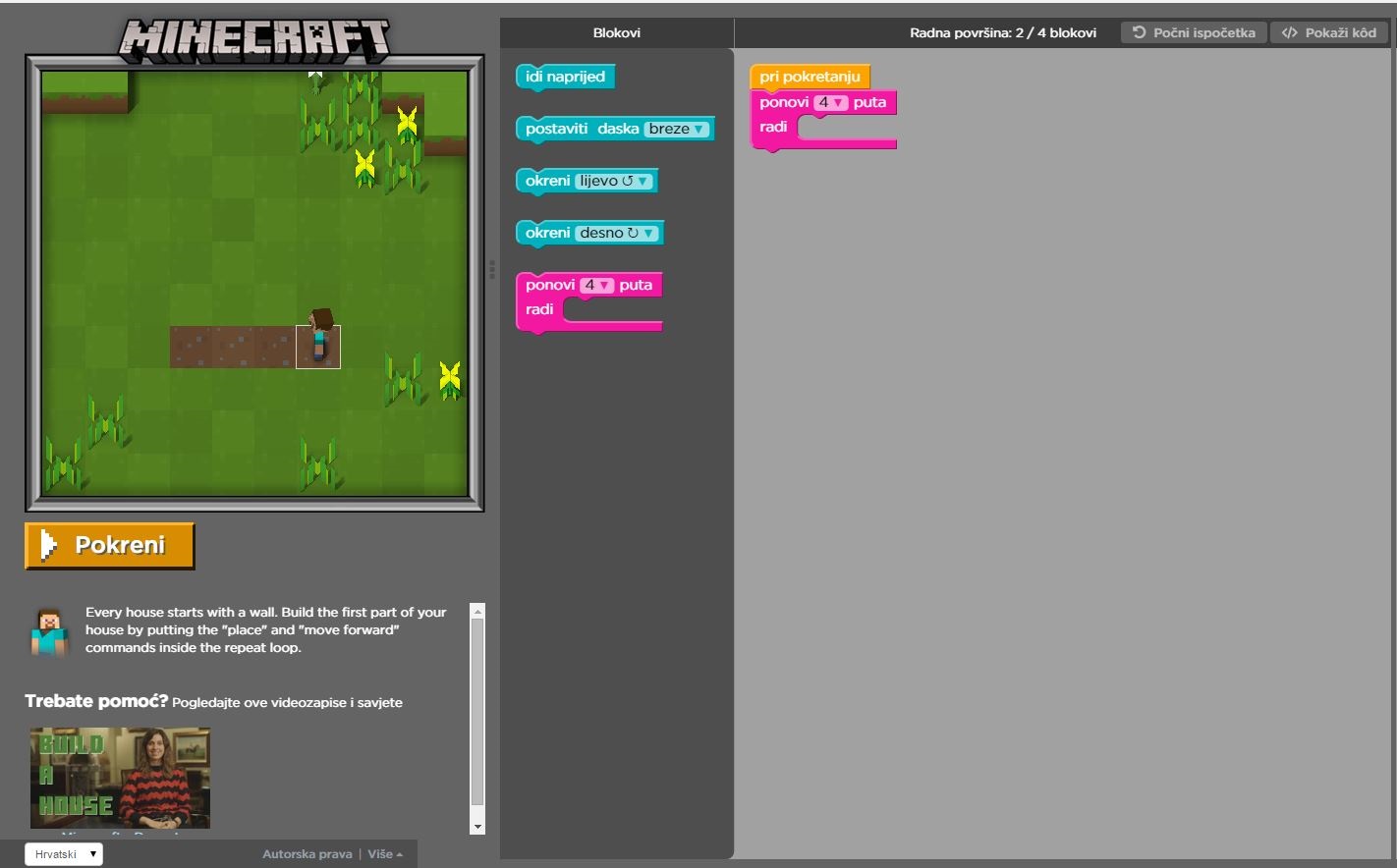Click the Minecraft logo
The width and height of the screenshot is (1397, 868).
(x=254, y=40)
